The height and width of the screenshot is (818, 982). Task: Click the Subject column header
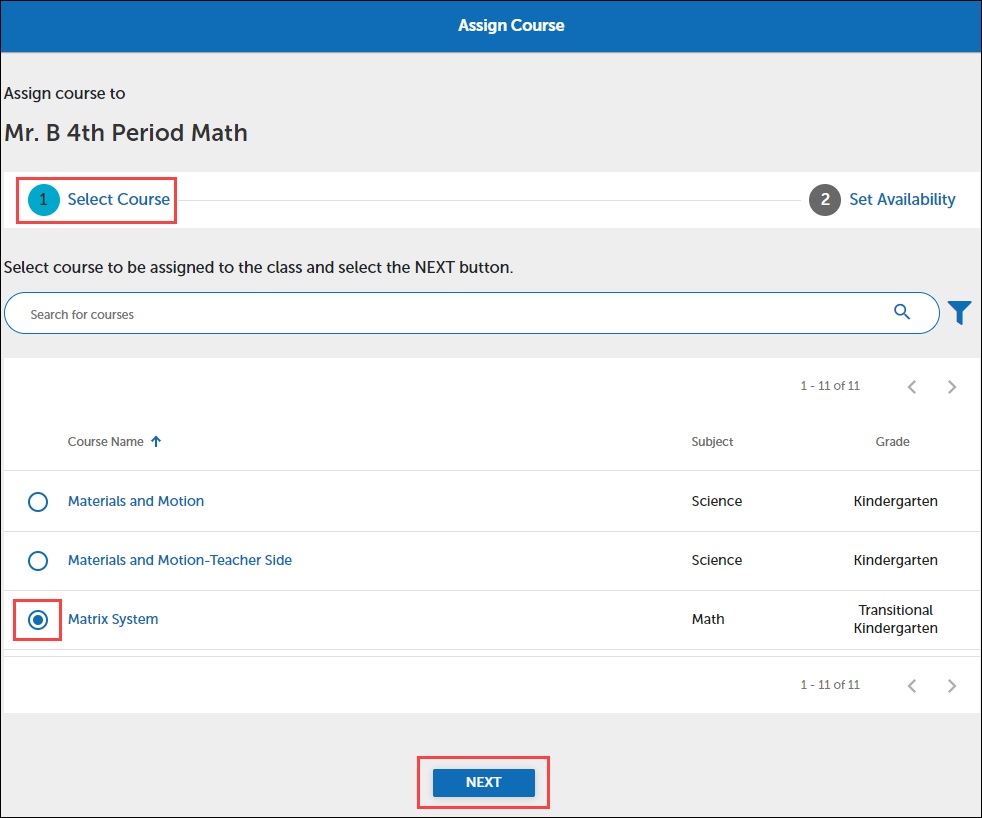pos(712,441)
